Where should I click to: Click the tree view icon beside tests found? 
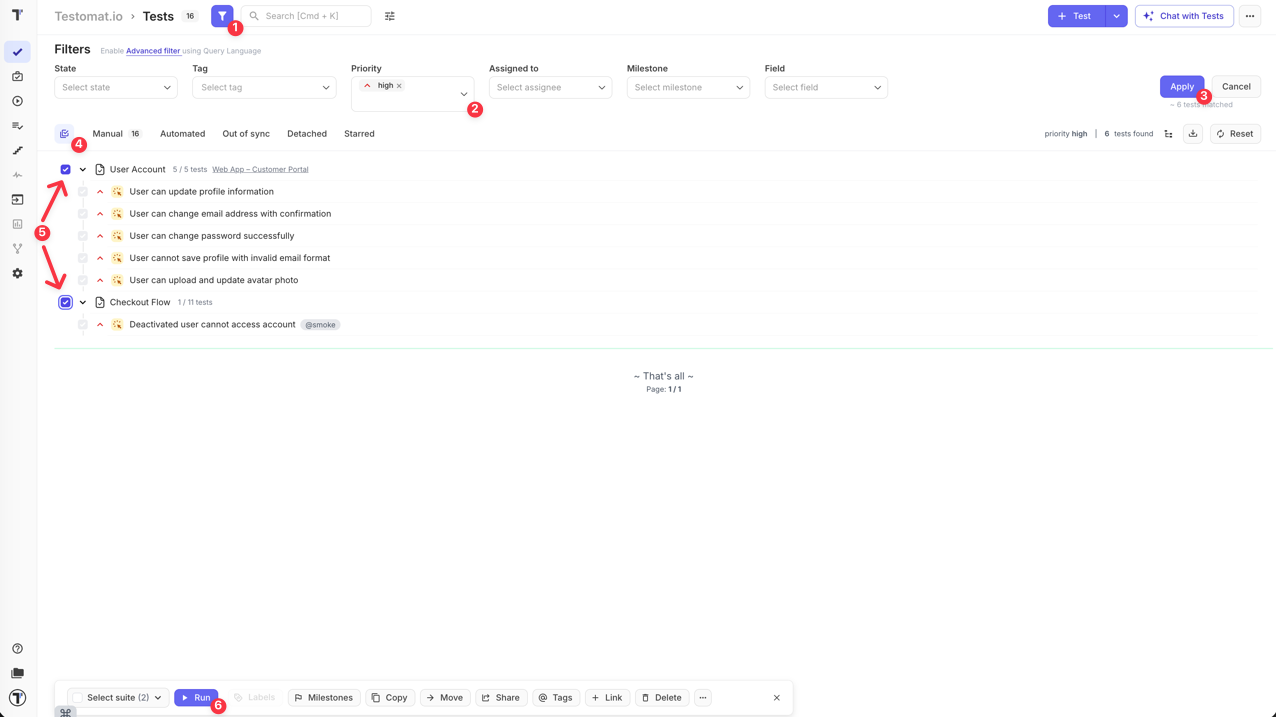(x=1168, y=134)
